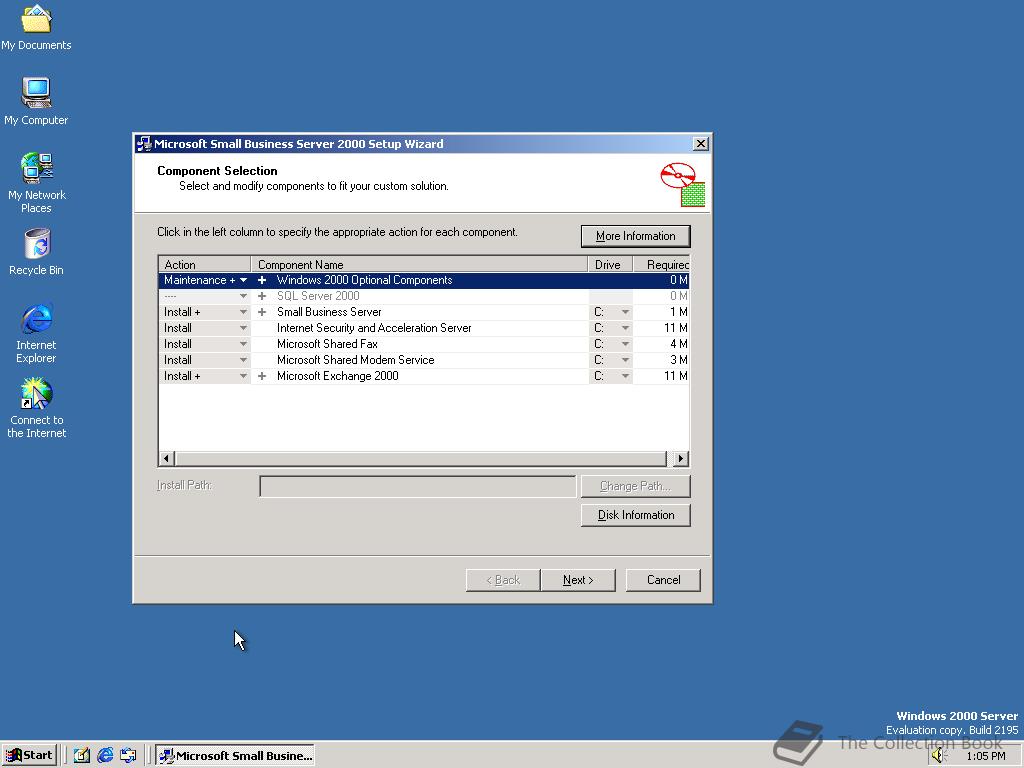Viewport: 1024px width, 768px height.
Task: Expand SQL Server 2000 plus sign
Action: (262, 296)
